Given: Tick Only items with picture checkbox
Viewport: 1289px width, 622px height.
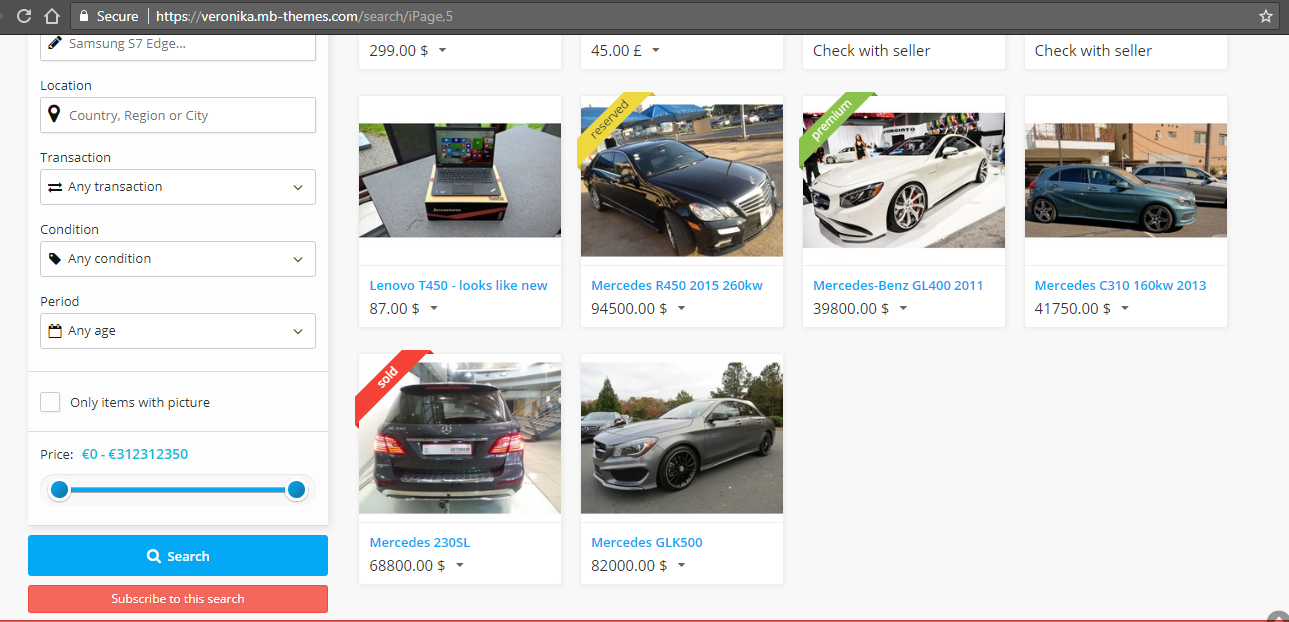Looking at the screenshot, I should tap(50, 402).
